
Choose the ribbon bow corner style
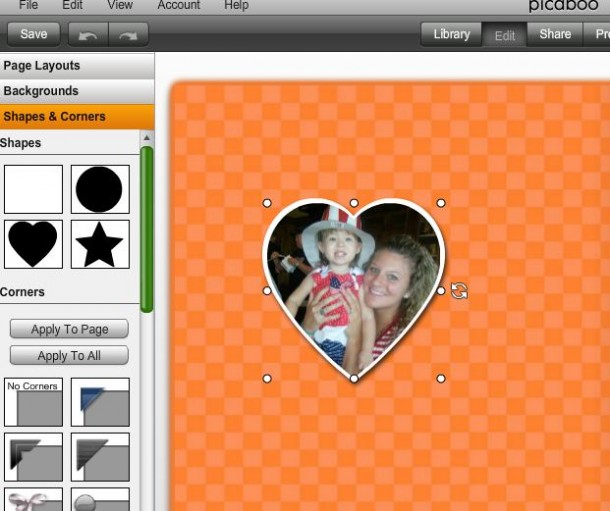(x=33, y=499)
